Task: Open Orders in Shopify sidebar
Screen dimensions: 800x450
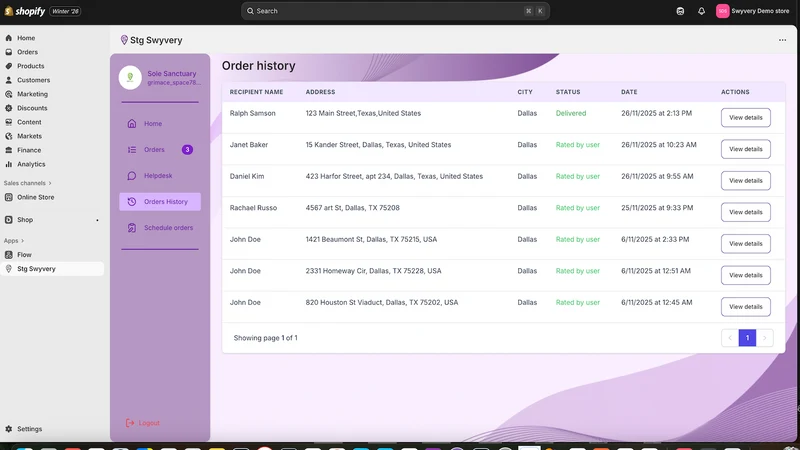Action: coord(27,52)
